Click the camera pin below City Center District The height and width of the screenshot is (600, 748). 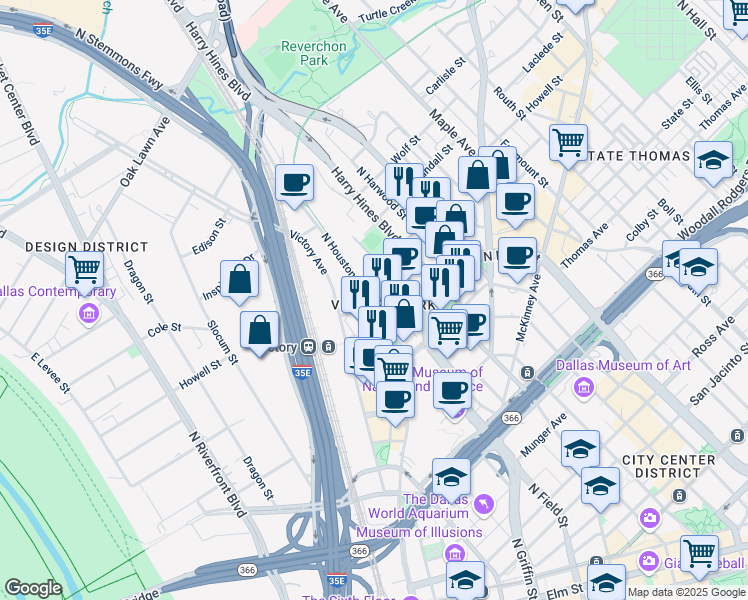(x=650, y=518)
